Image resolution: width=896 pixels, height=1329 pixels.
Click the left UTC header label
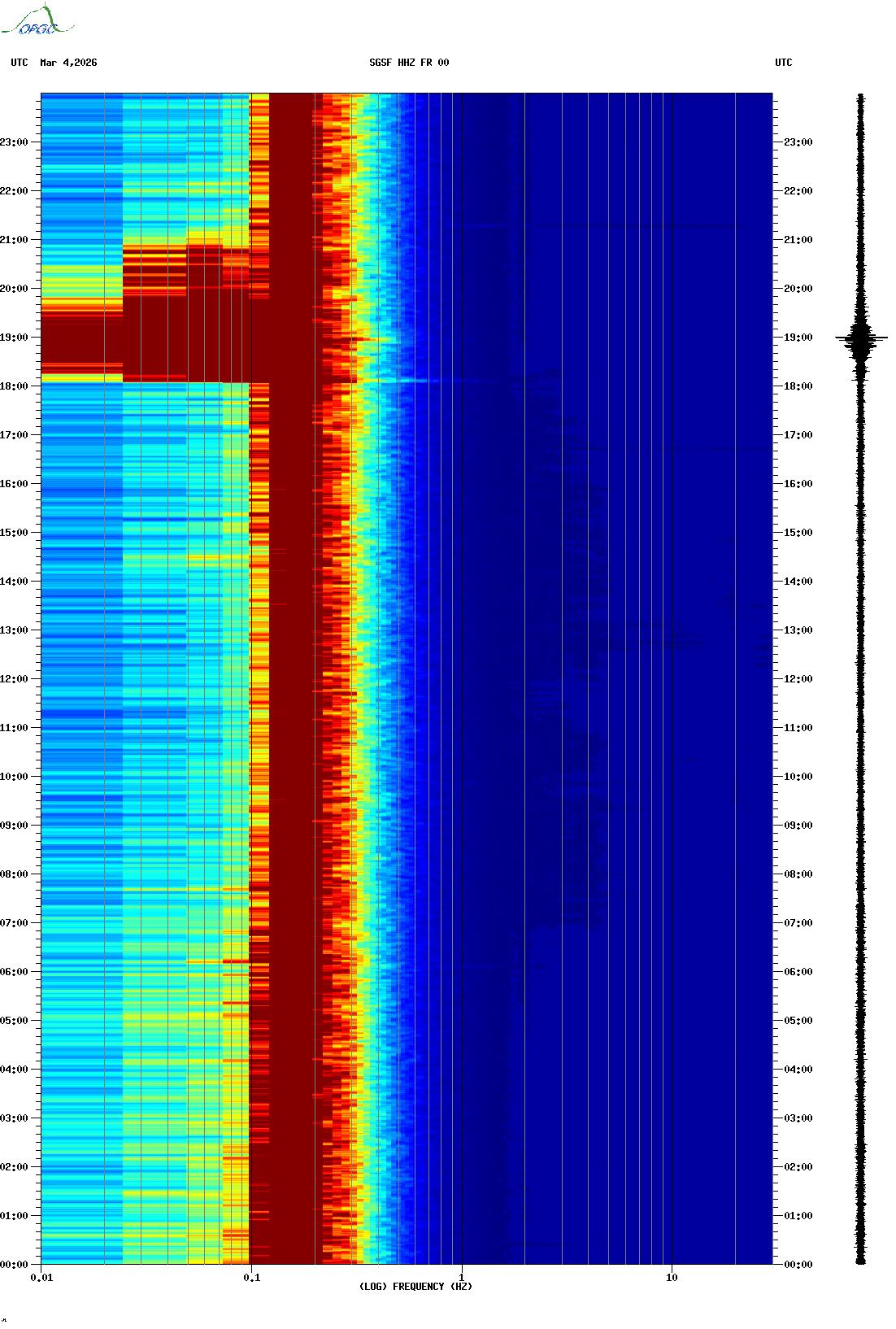20,63
